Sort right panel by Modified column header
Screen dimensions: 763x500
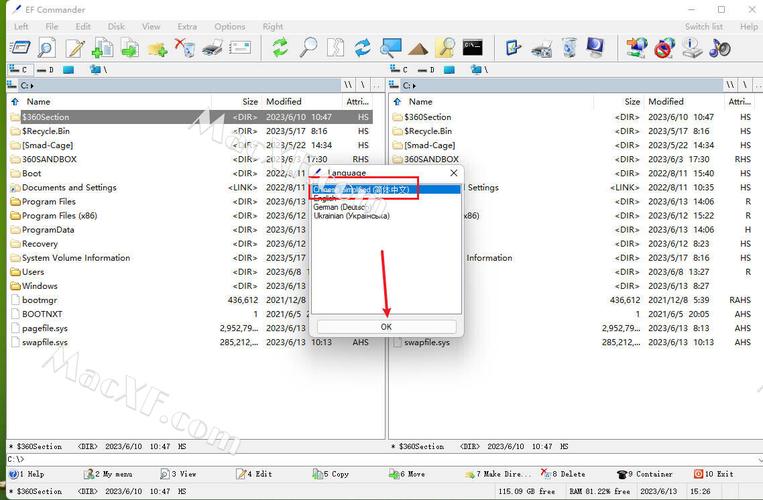coord(666,102)
